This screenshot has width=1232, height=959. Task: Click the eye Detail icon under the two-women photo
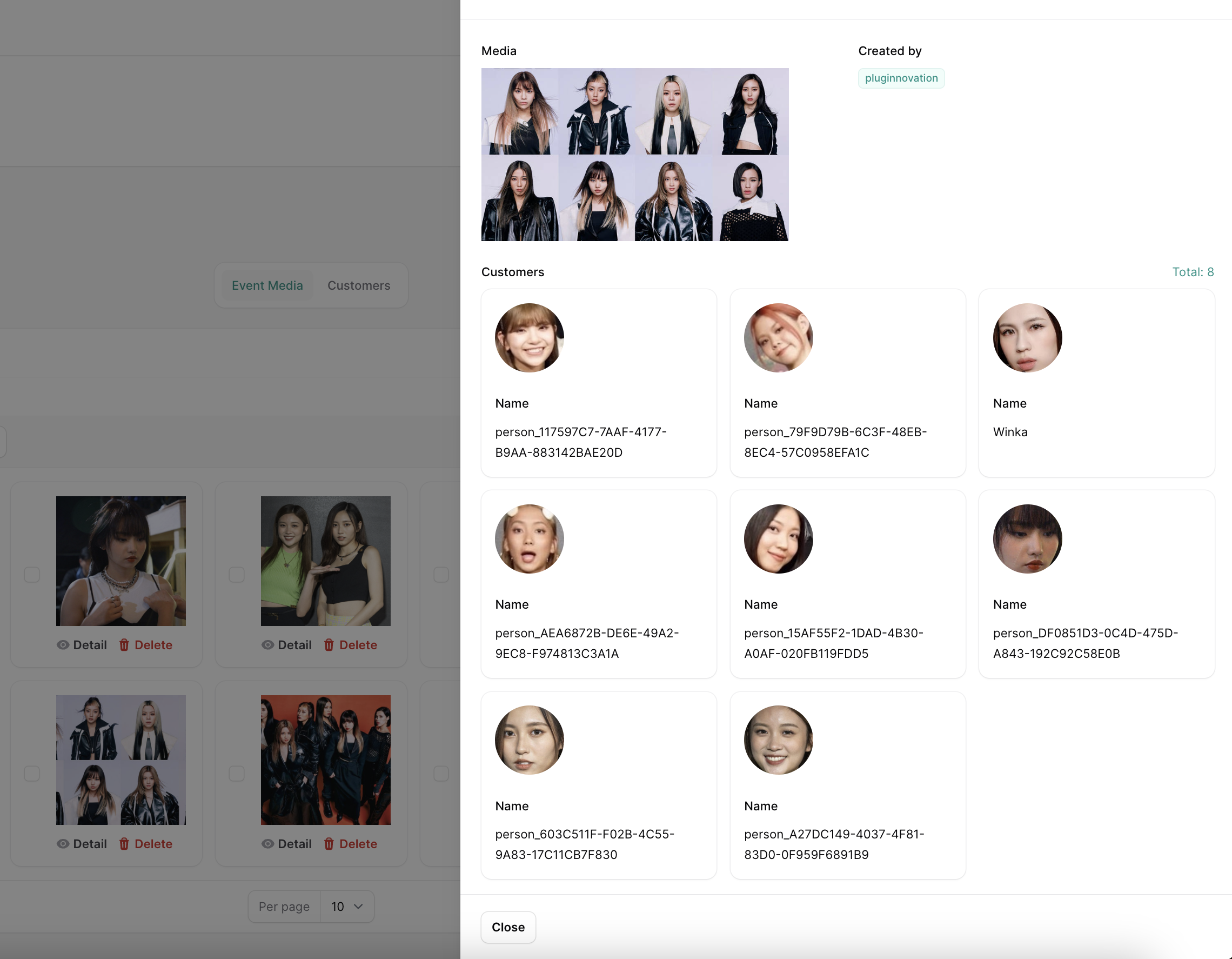tap(268, 644)
